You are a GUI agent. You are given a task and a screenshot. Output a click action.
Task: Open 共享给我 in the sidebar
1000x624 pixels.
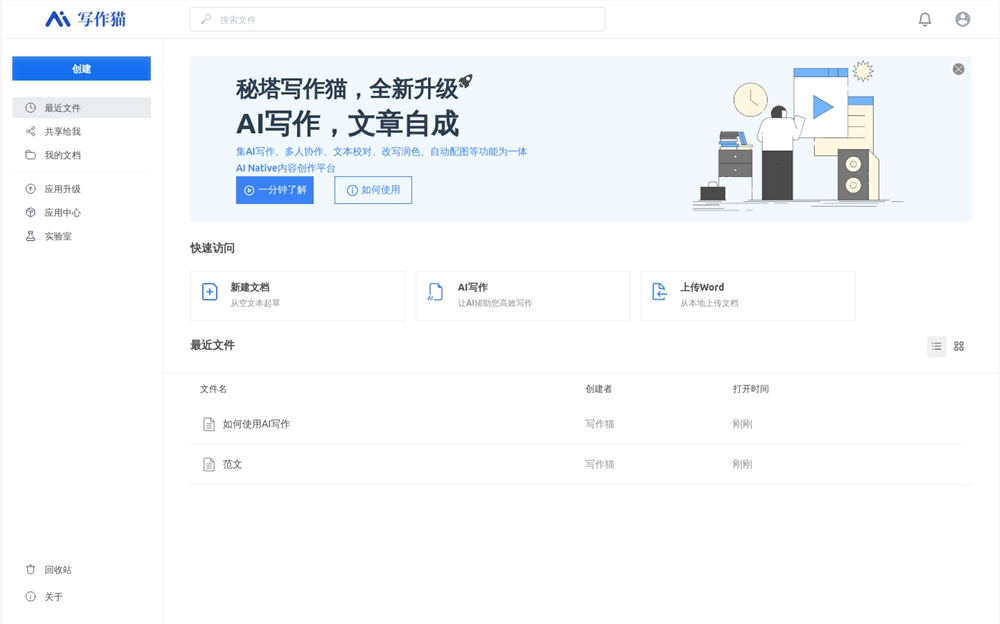[x=62, y=132]
